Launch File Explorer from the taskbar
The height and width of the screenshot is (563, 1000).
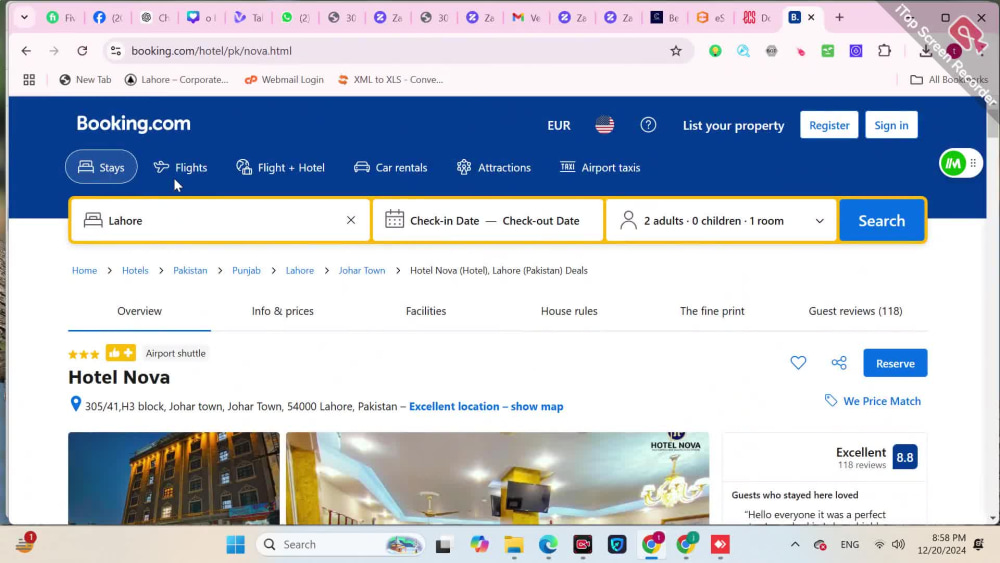tap(514, 545)
